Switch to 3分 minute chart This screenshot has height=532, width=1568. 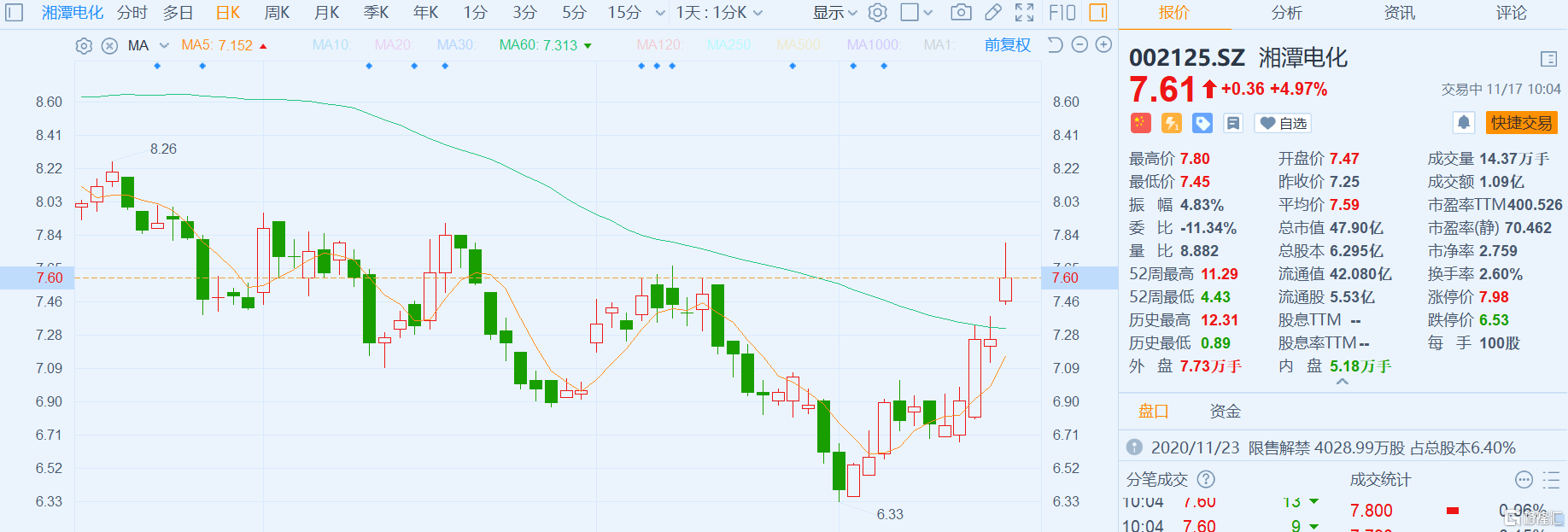525,13
